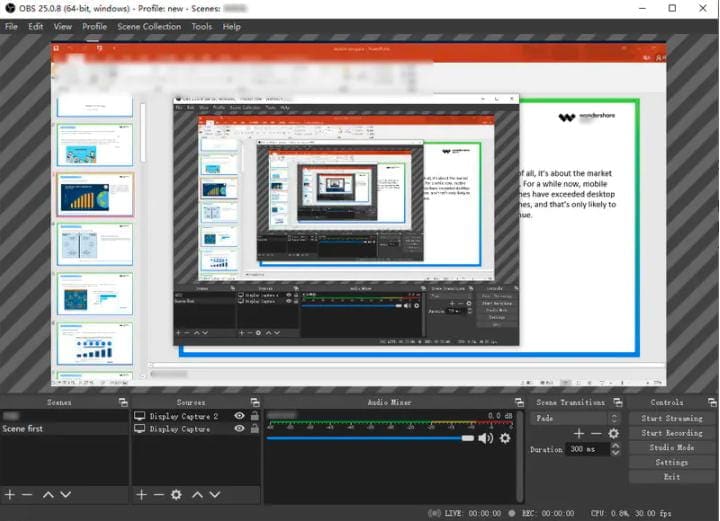This screenshot has height=521, width=720.
Task: Open transition properties gear icon
Action: [613, 433]
